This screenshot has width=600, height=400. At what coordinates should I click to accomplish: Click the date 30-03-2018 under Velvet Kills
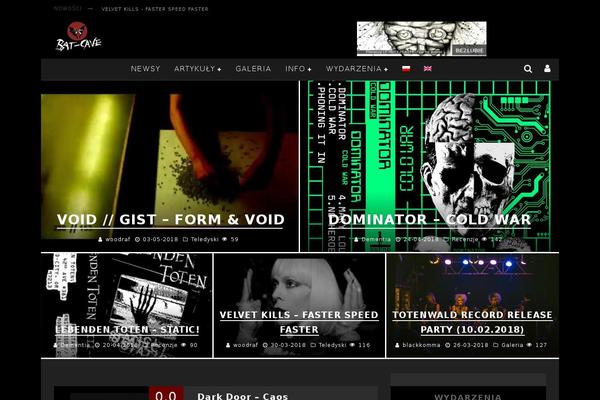point(288,345)
